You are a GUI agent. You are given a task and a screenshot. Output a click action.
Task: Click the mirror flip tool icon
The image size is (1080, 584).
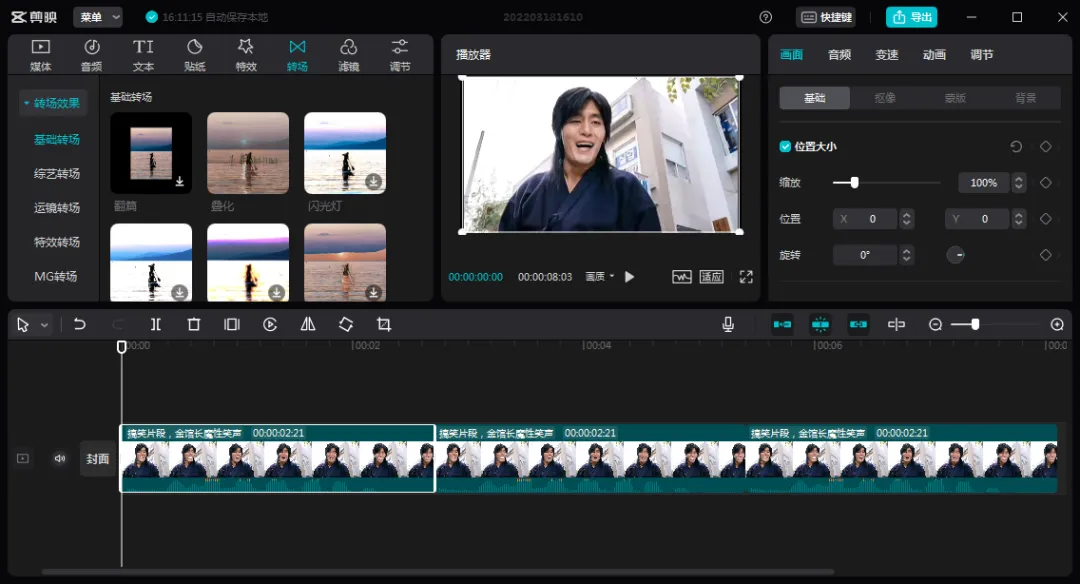(308, 324)
